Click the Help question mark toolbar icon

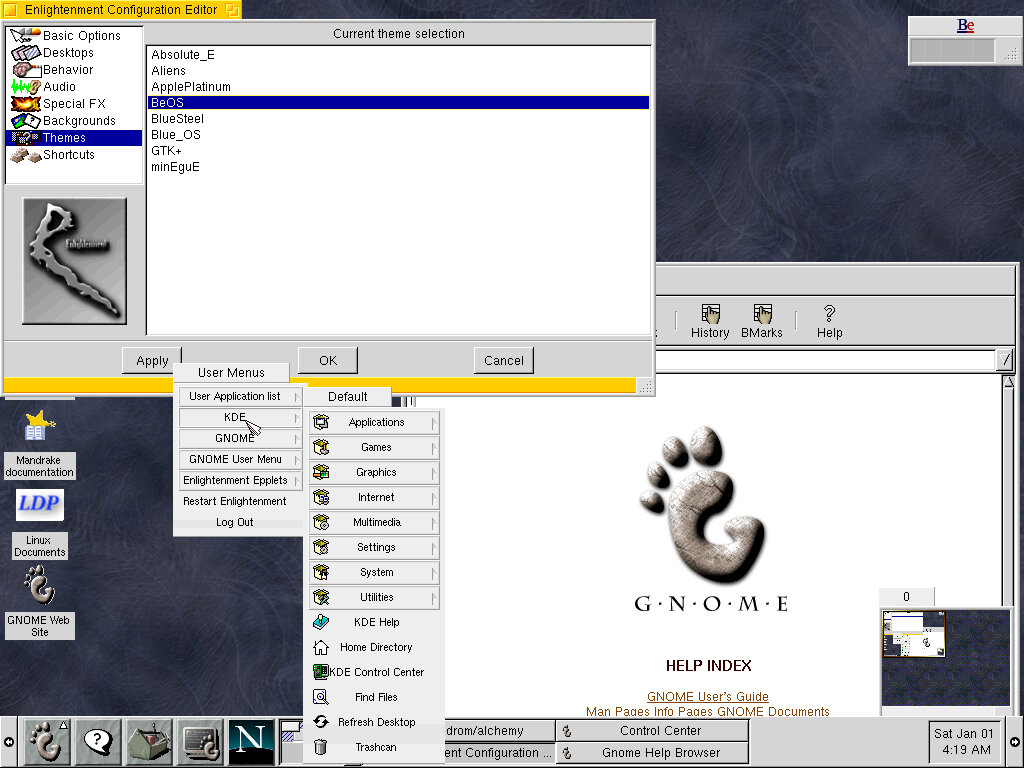pyautogui.click(x=829, y=321)
